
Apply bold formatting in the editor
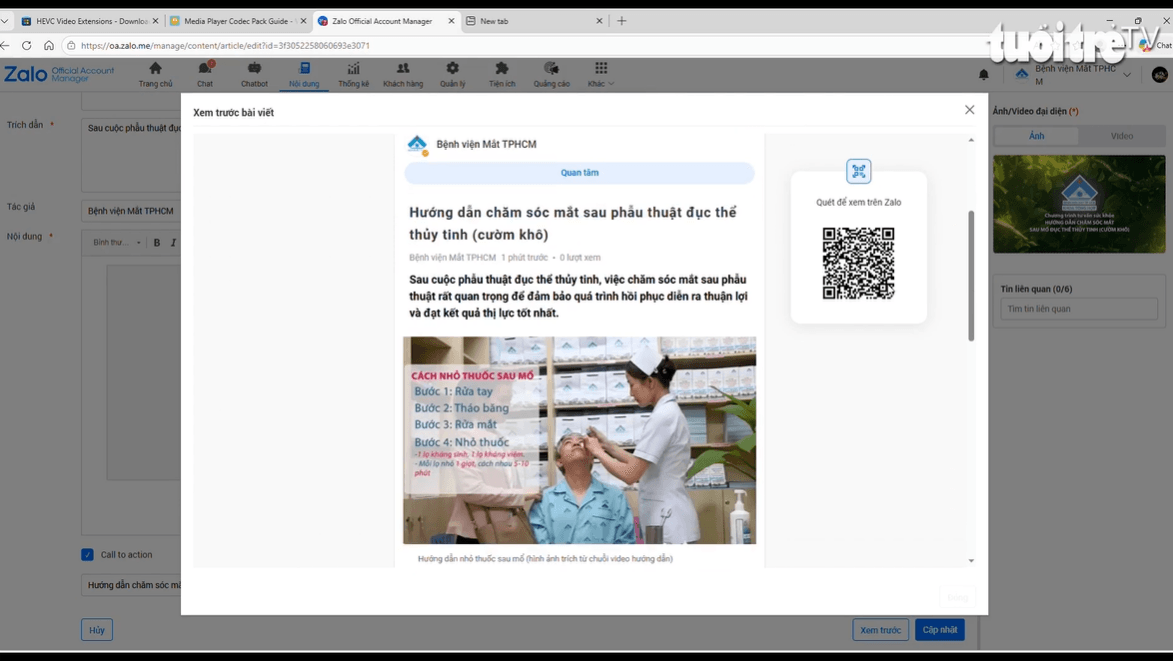(x=155, y=242)
